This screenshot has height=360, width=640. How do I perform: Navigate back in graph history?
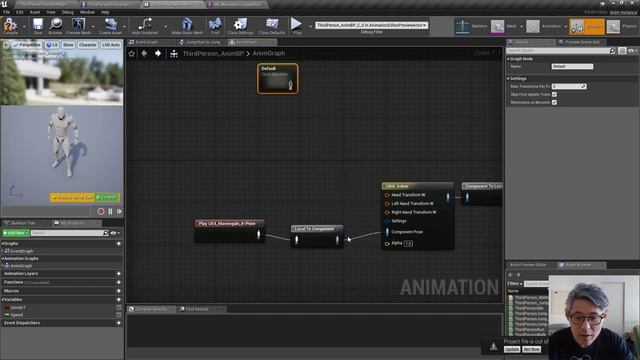144,53
